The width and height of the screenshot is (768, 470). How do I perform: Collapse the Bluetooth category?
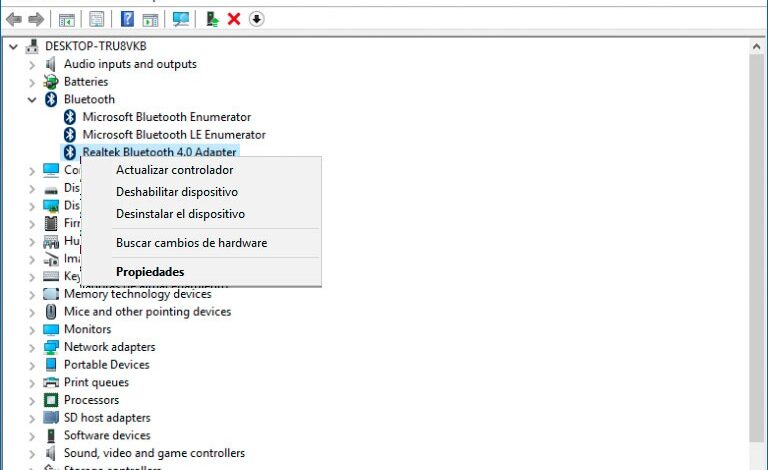(x=32, y=100)
